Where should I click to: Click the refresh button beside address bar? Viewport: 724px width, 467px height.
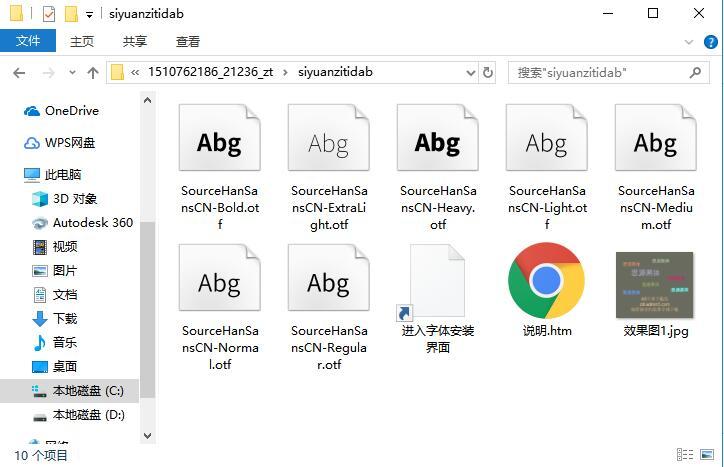coord(487,73)
